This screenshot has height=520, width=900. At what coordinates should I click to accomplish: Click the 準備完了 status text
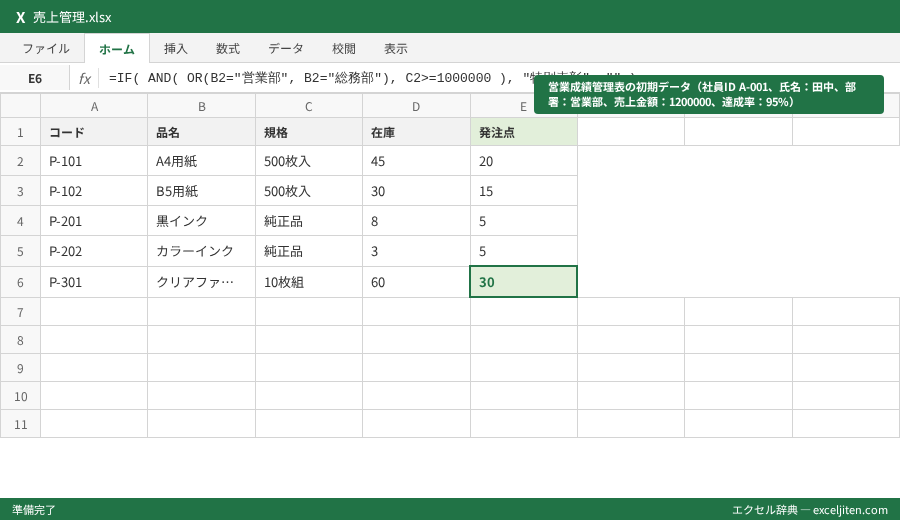tap(34, 510)
